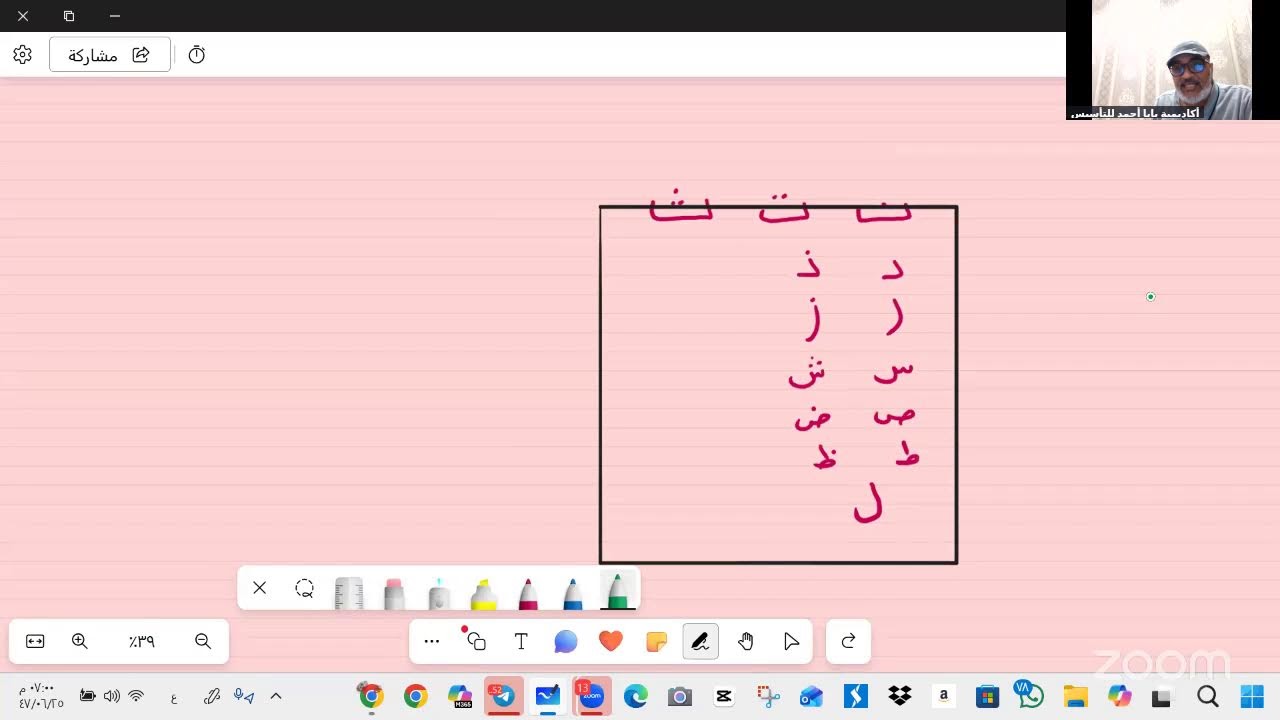This screenshot has height=720, width=1280.
Task: Open more options ellipsis menu
Action: (432, 642)
